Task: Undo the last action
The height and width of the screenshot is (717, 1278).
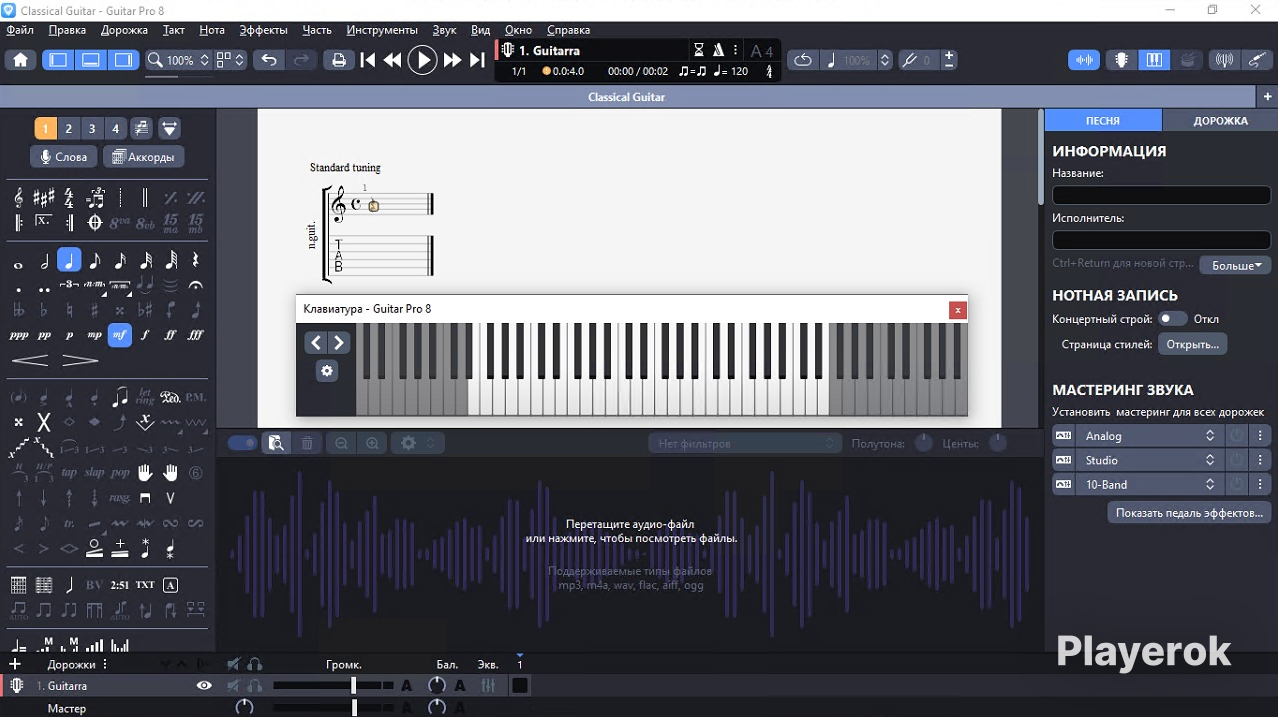Action: coord(268,60)
